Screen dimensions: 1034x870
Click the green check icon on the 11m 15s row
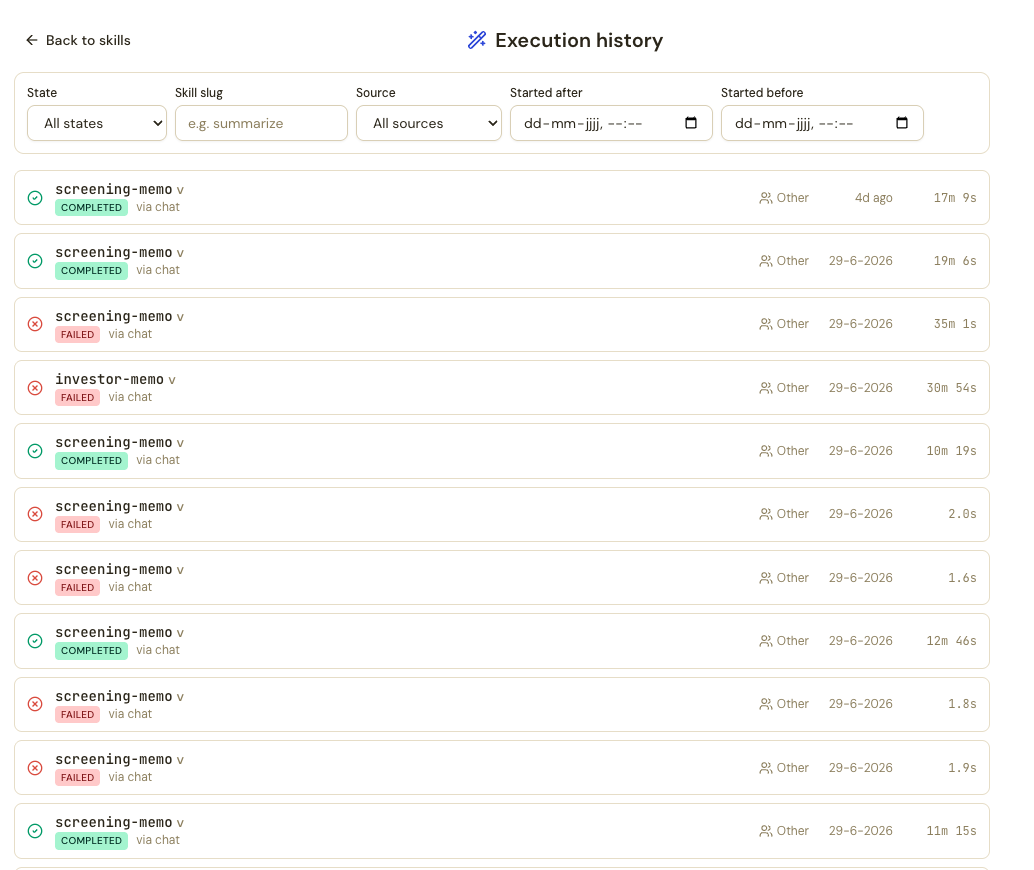(35, 831)
